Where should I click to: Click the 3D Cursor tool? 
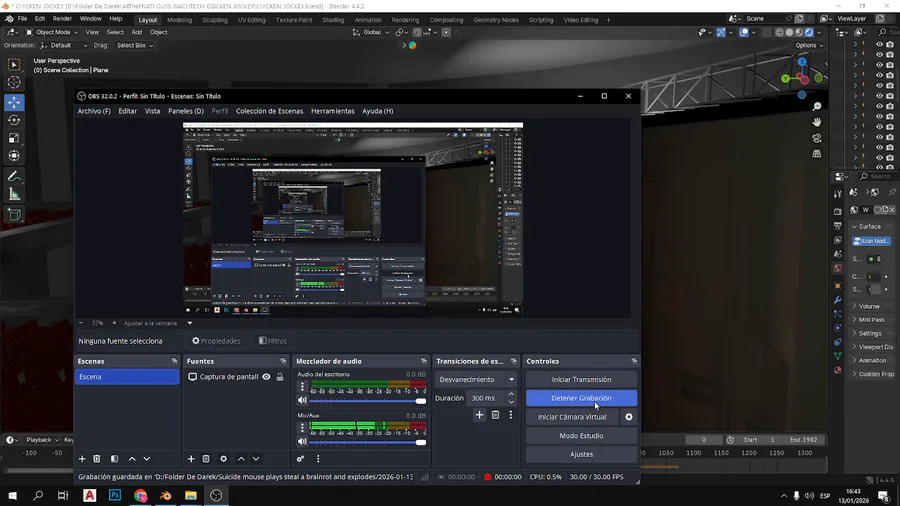click(14, 82)
